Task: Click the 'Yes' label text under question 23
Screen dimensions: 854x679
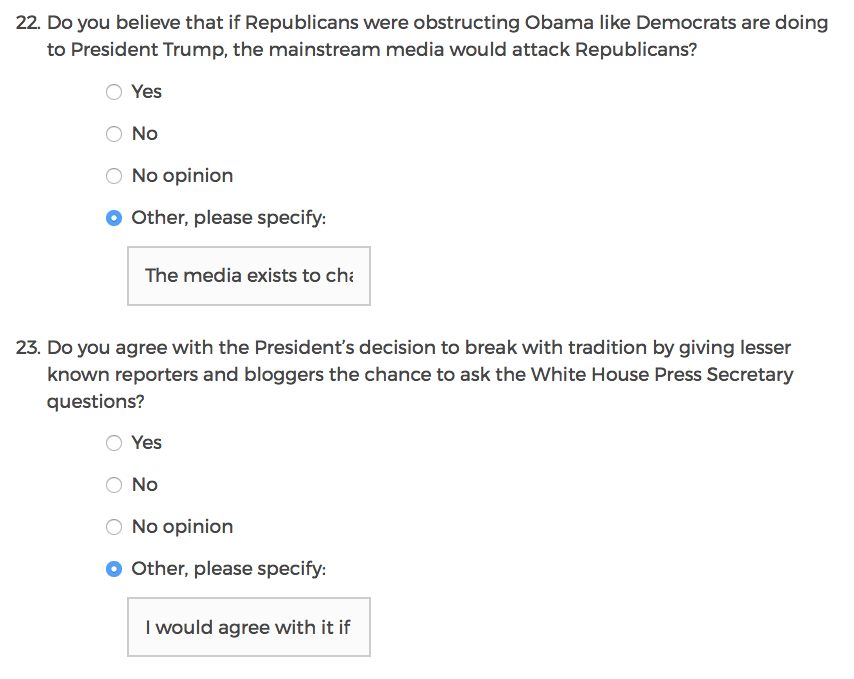Action: [147, 443]
